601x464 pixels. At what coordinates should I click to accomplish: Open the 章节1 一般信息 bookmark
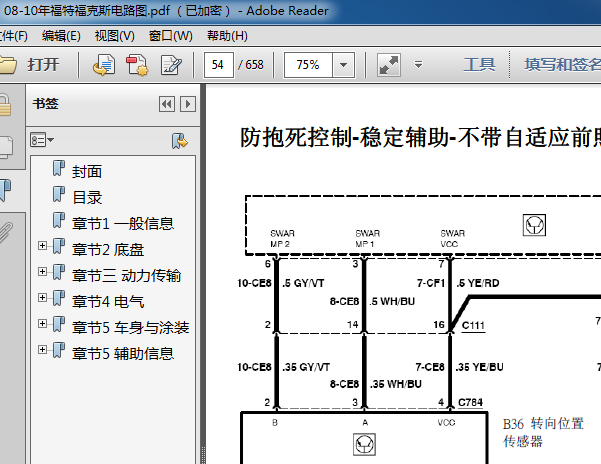click(x=123, y=223)
